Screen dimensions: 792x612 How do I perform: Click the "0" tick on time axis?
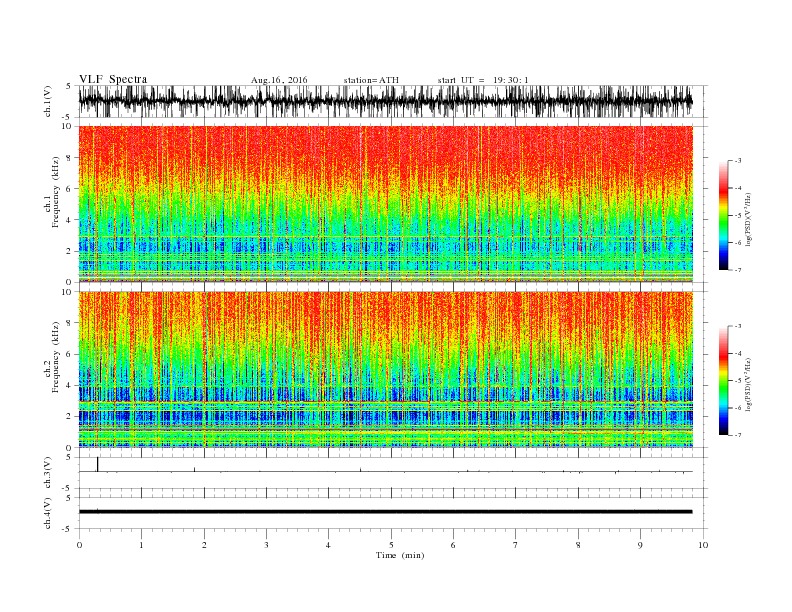79,545
